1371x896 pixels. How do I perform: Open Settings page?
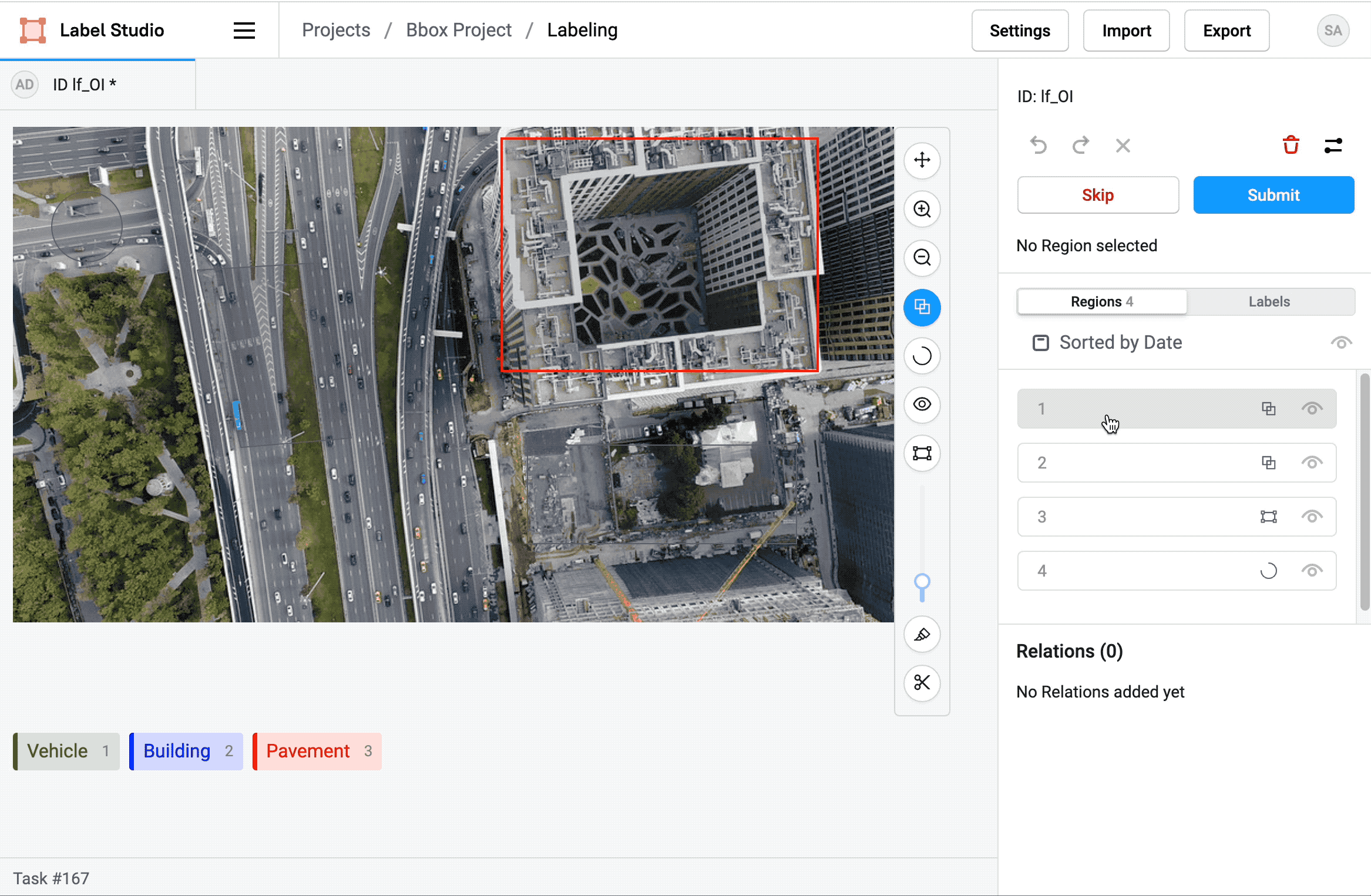pos(1020,30)
